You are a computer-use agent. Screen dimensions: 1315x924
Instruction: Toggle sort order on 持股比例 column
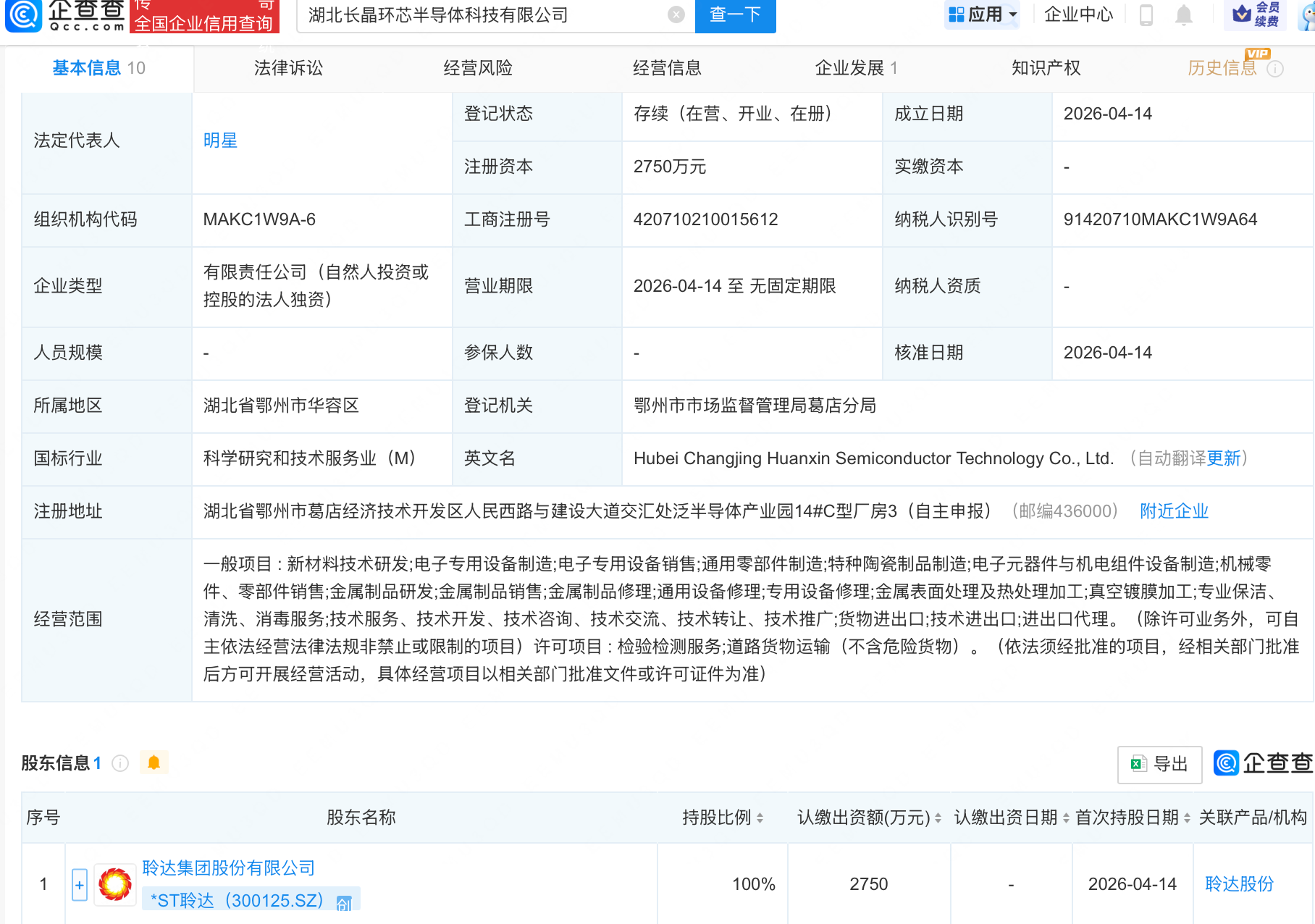click(x=759, y=818)
